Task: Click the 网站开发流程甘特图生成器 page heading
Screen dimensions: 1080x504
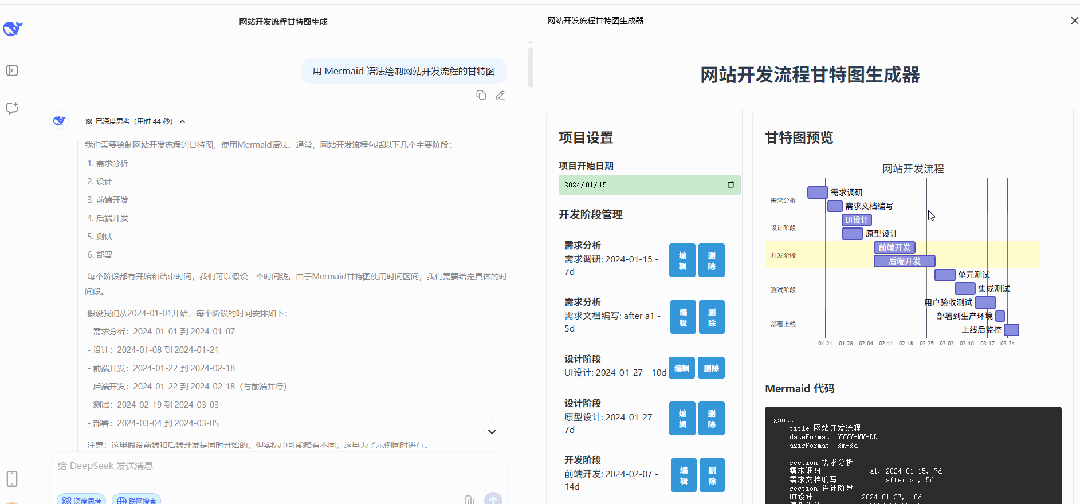Action: click(810, 74)
